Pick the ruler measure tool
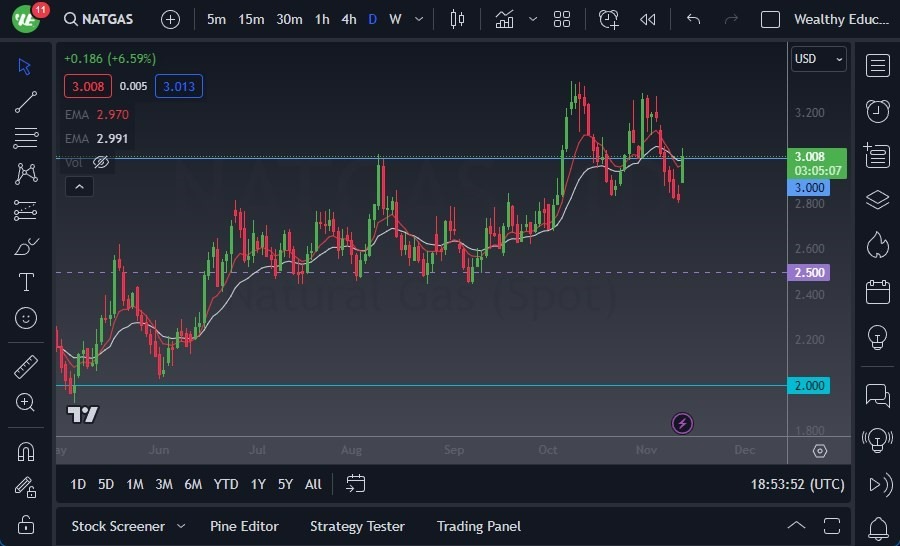 pos(26,366)
